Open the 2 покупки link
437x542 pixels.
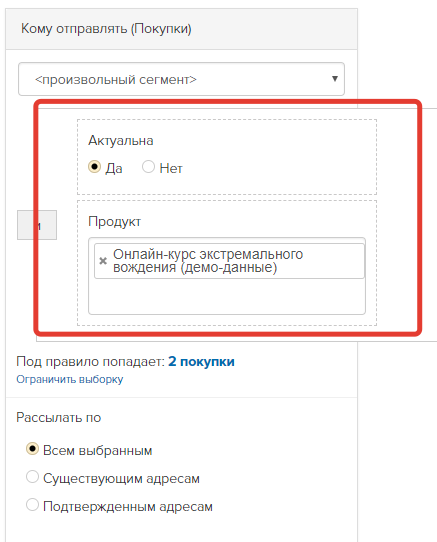(x=201, y=362)
